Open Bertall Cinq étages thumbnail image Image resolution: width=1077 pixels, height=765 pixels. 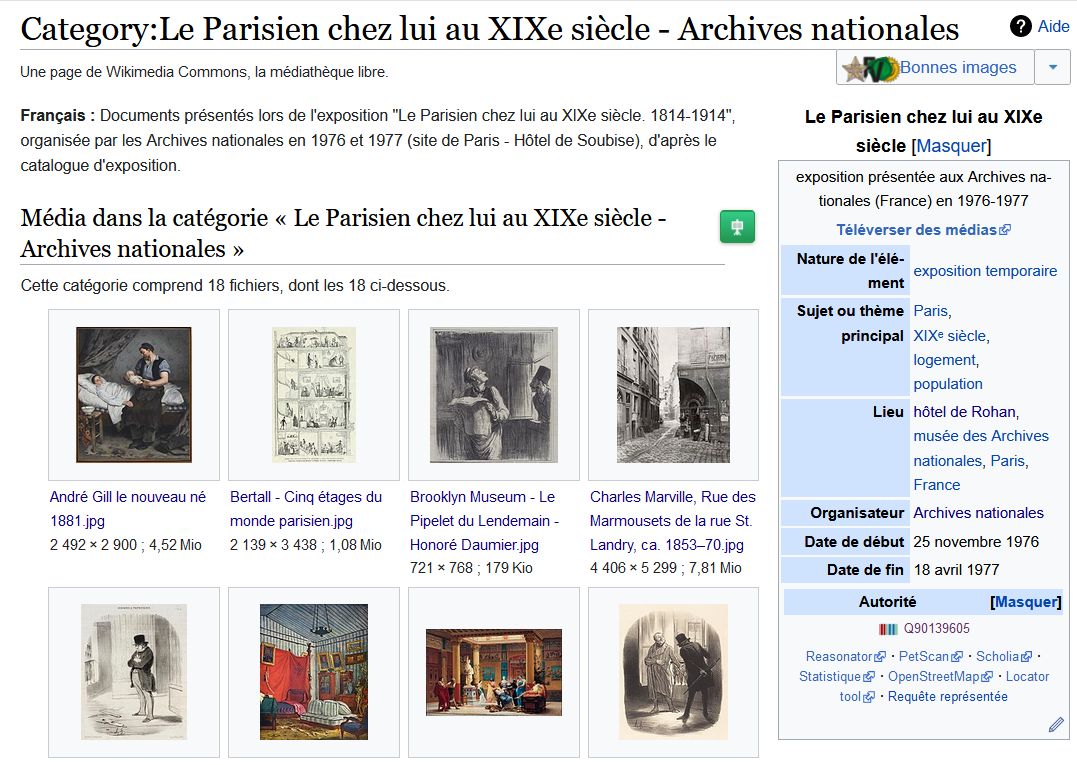pos(314,395)
